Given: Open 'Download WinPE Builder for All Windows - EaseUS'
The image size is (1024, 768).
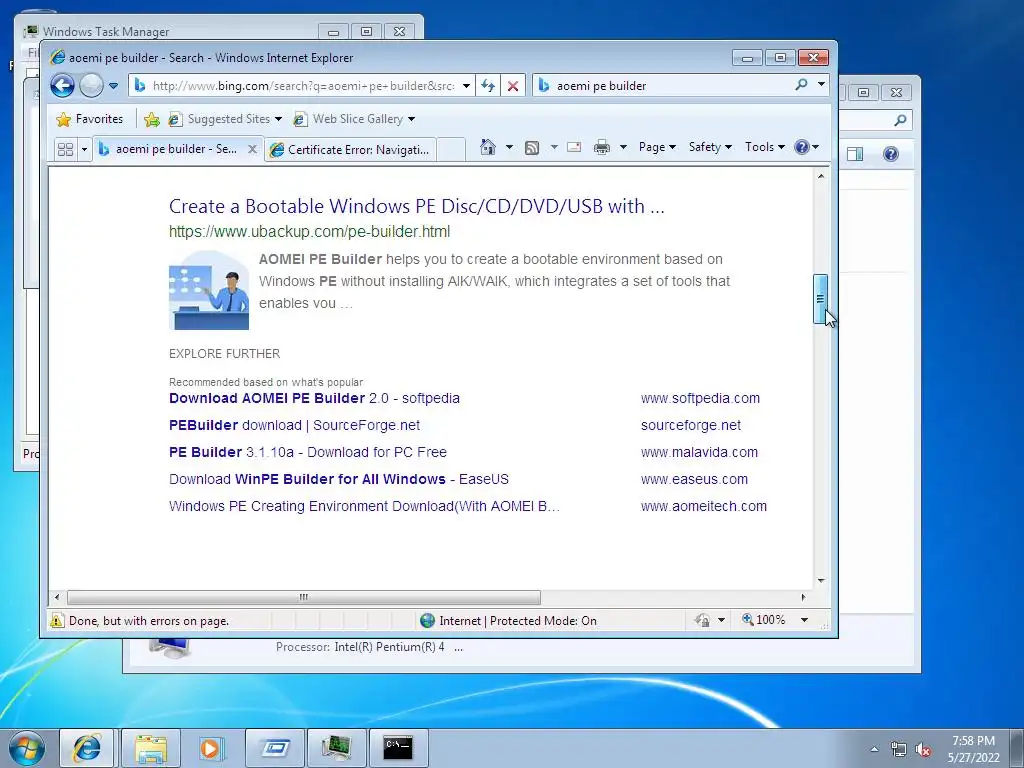Looking at the screenshot, I should (x=339, y=479).
